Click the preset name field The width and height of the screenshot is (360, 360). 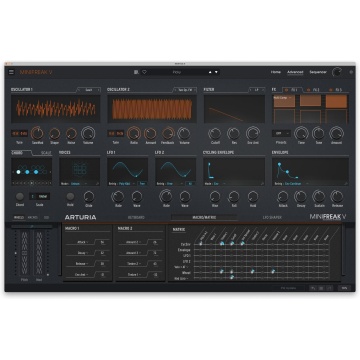(177, 72)
